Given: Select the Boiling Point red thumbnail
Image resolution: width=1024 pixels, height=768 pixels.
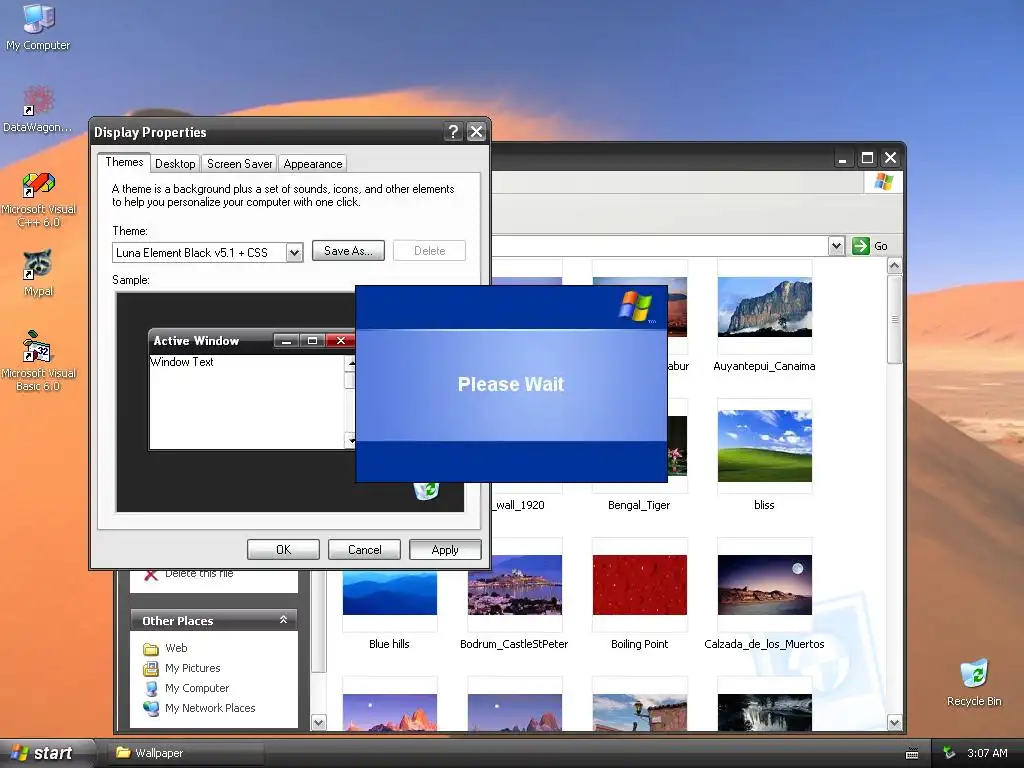Looking at the screenshot, I should coord(639,585).
